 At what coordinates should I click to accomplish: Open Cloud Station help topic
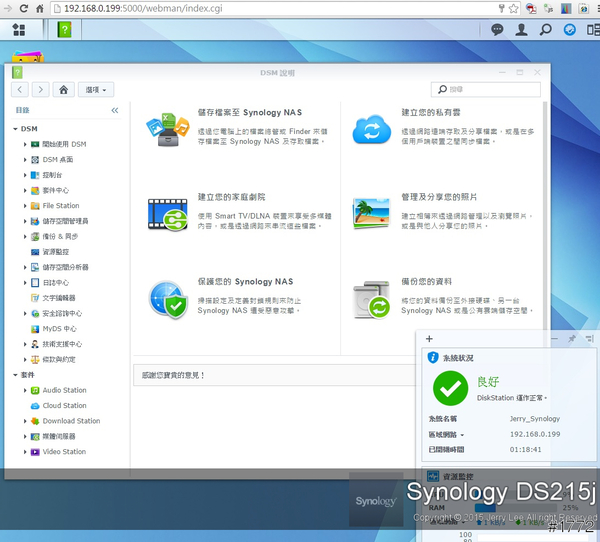pyautogui.click(x=64, y=406)
